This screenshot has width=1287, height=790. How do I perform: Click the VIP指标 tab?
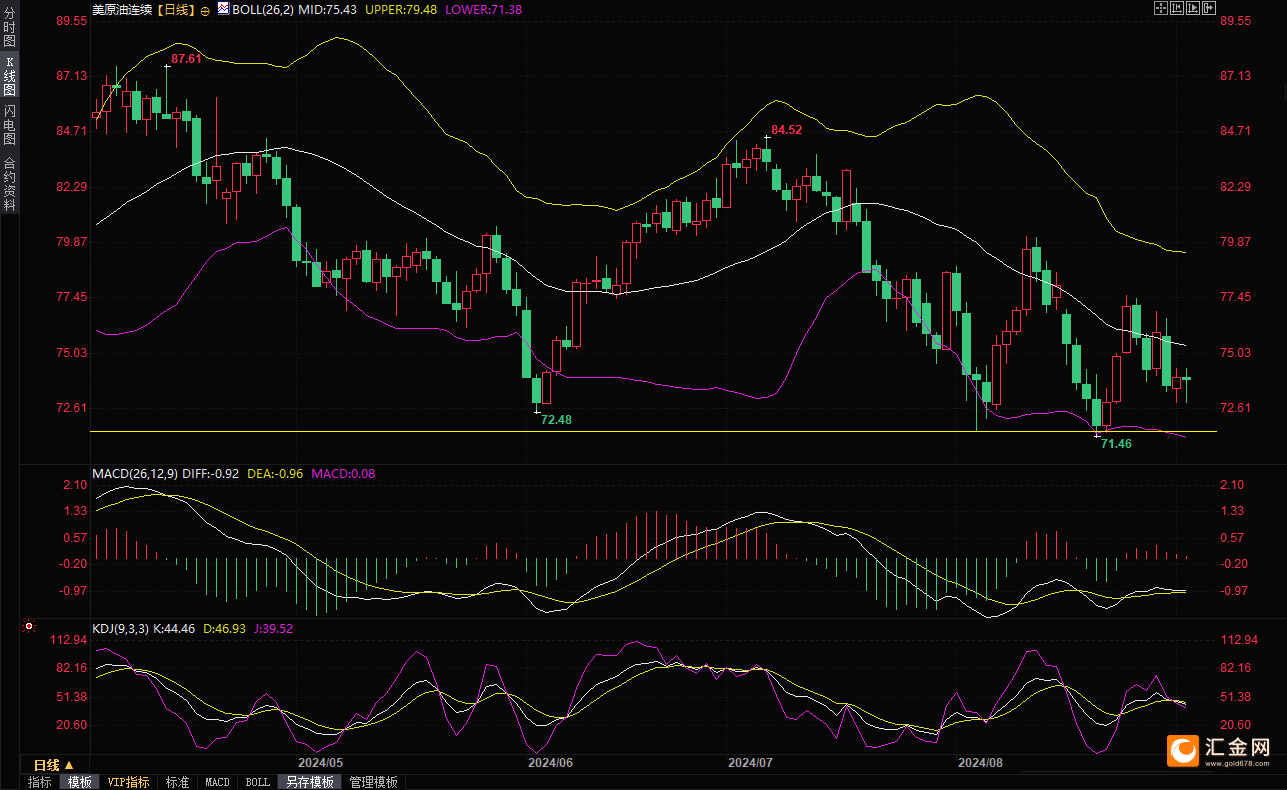128,782
